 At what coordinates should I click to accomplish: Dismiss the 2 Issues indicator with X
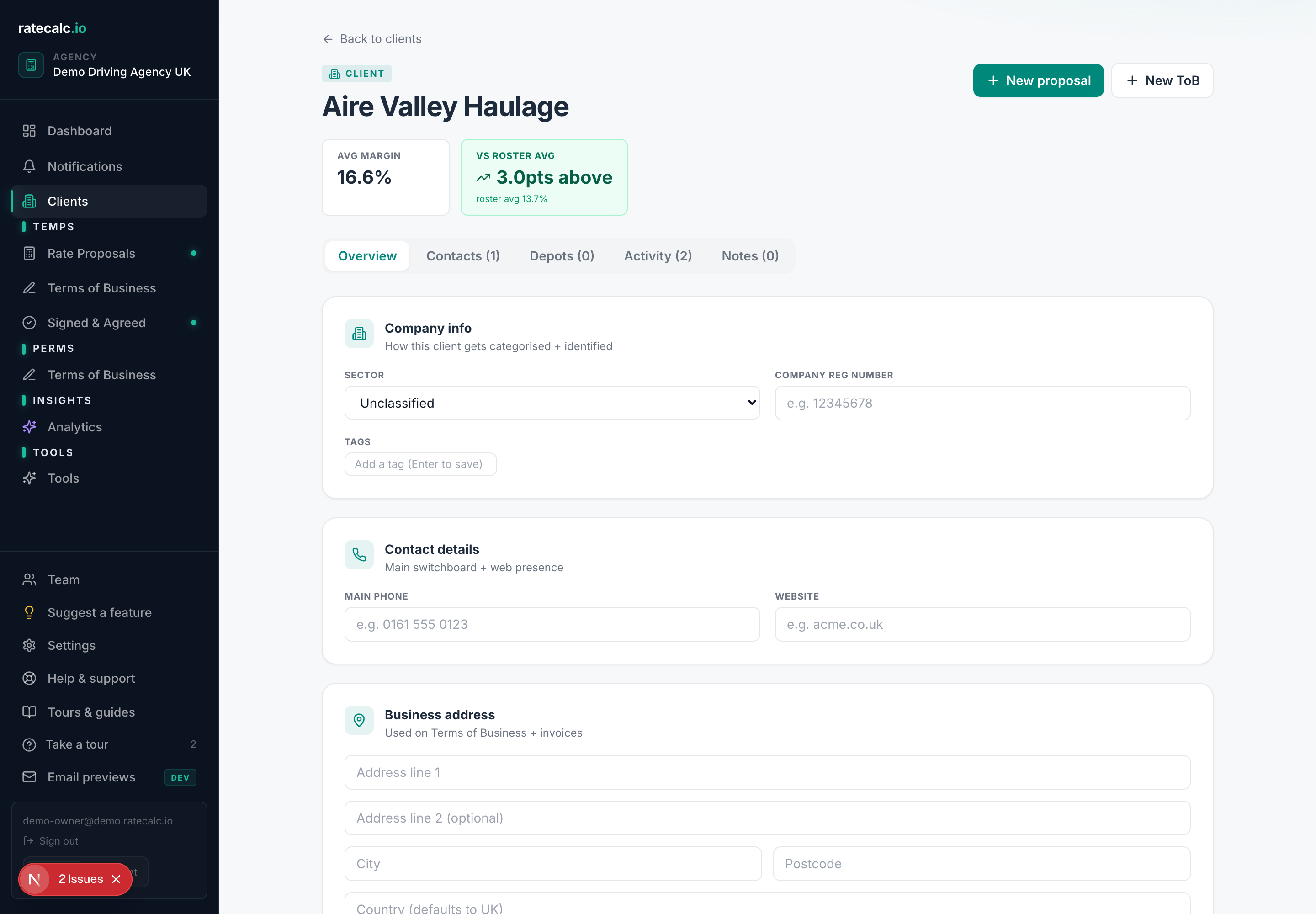(116, 879)
